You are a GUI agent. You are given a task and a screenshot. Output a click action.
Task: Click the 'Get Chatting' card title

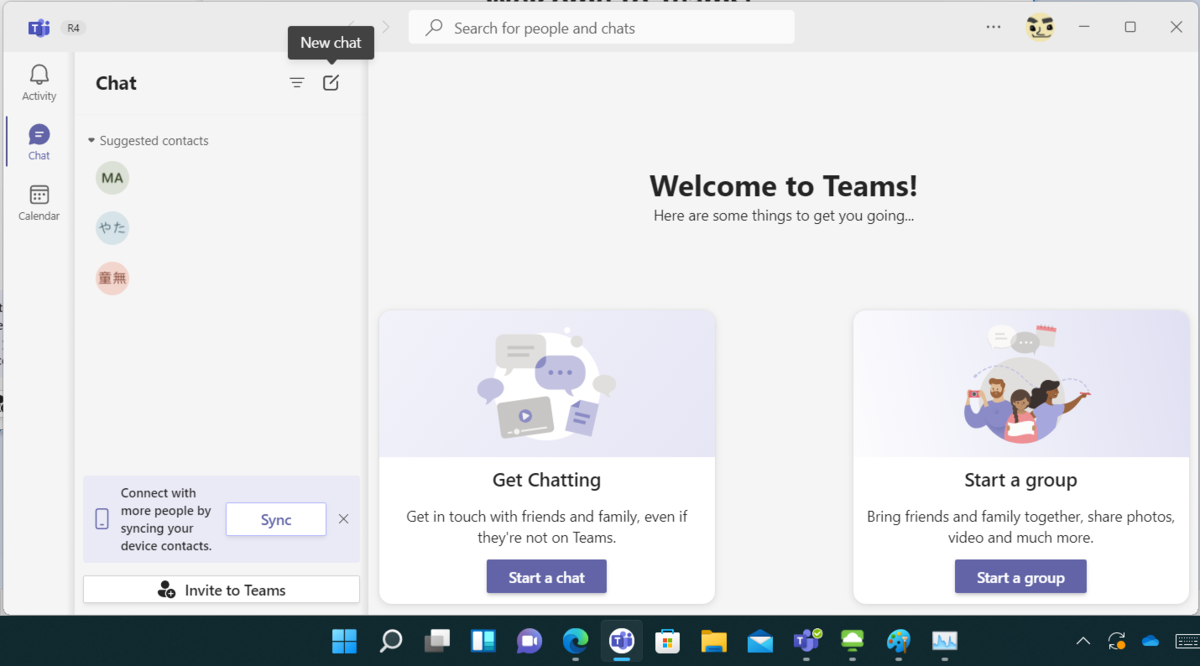coord(547,480)
